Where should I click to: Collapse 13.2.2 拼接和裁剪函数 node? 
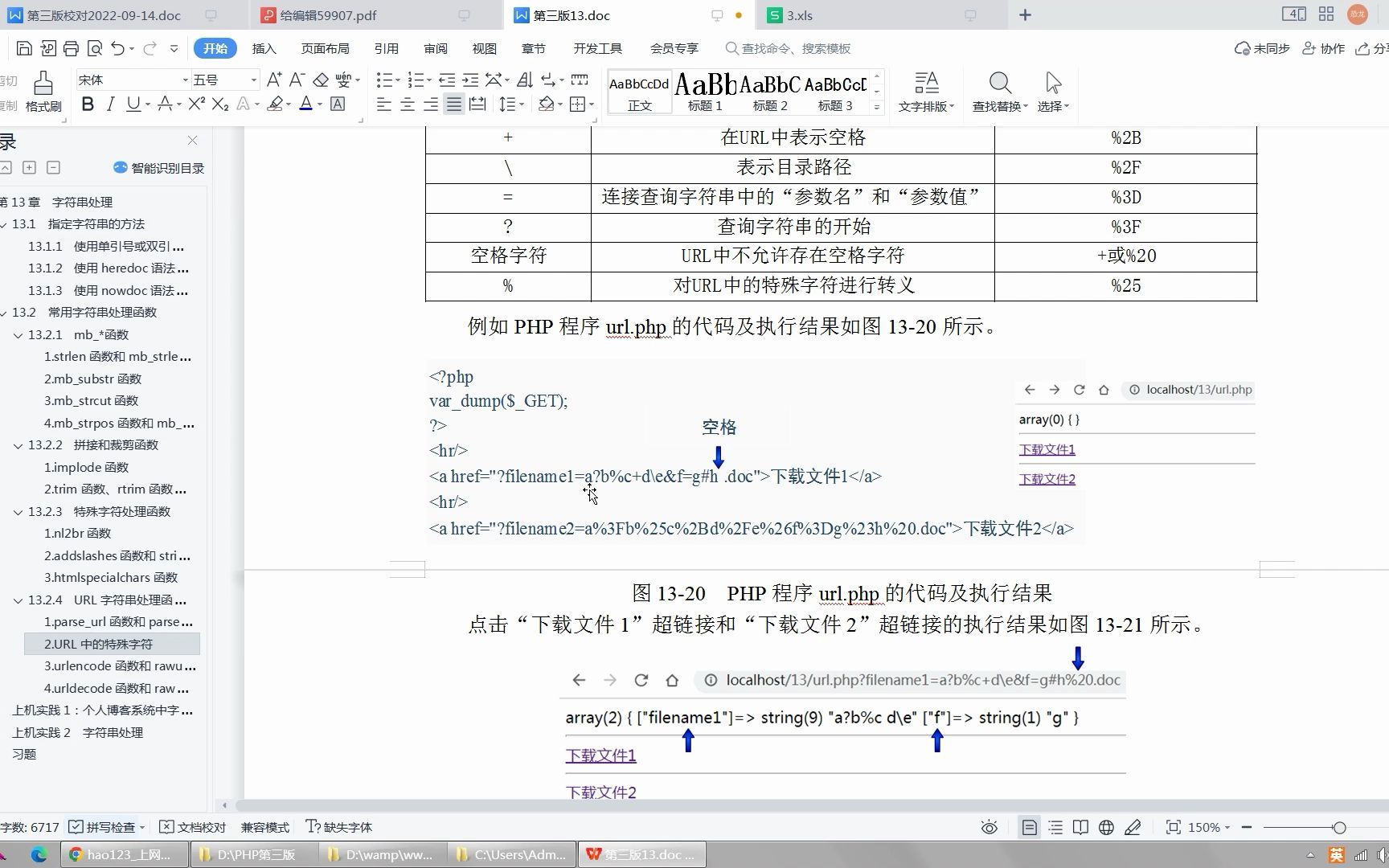click(x=18, y=445)
